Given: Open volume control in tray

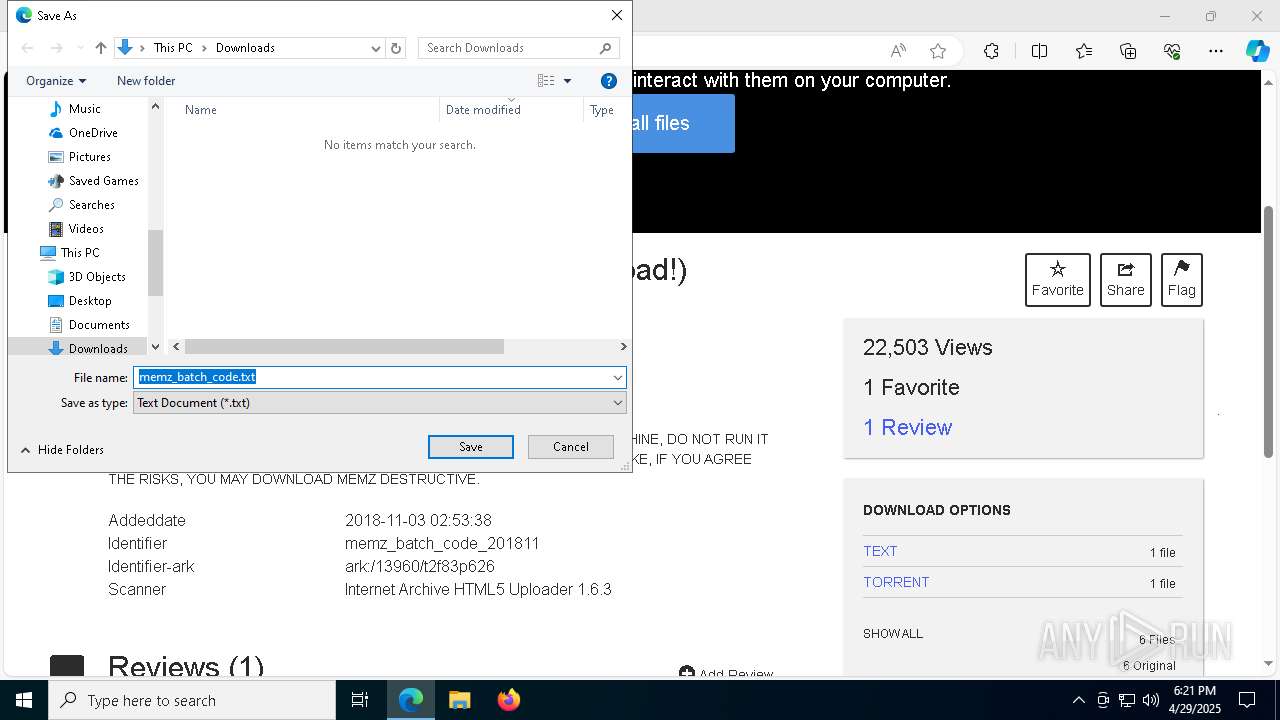Looking at the screenshot, I should point(1150,700).
